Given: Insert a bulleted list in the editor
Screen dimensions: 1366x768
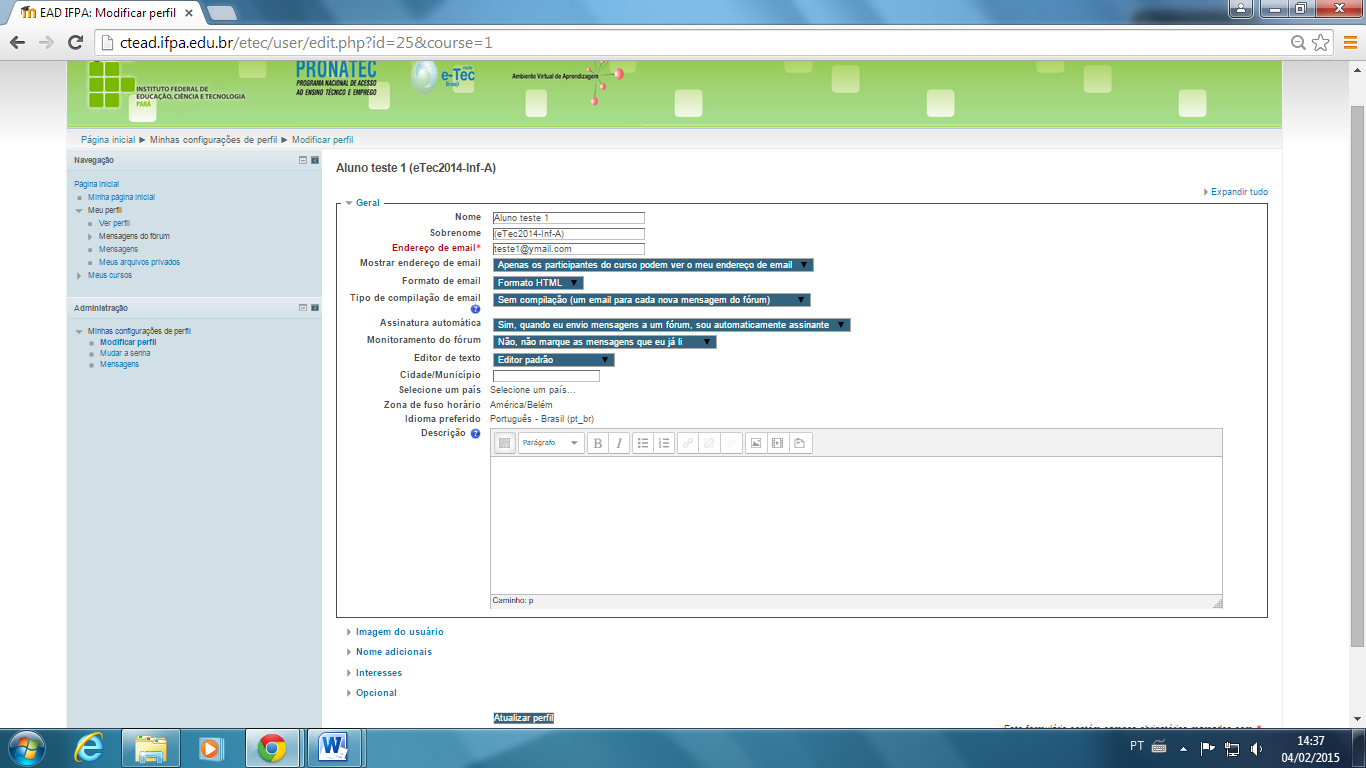Looking at the screenshot, I should (x=643, y=443).
